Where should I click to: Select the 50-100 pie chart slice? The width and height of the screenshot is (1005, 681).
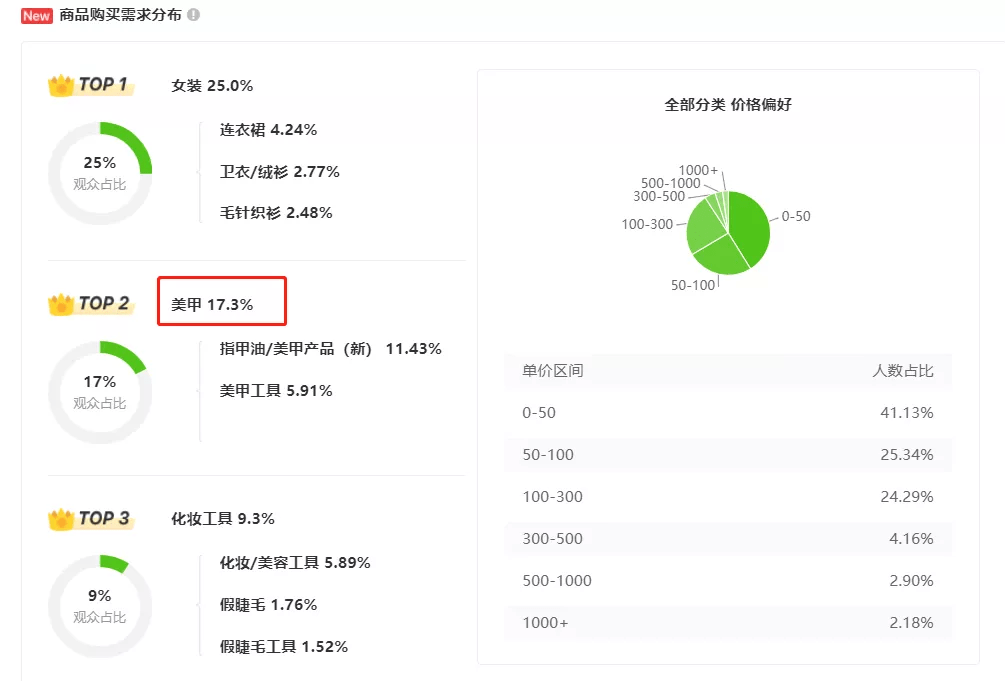pyautogui.click(x=721, y=255)
